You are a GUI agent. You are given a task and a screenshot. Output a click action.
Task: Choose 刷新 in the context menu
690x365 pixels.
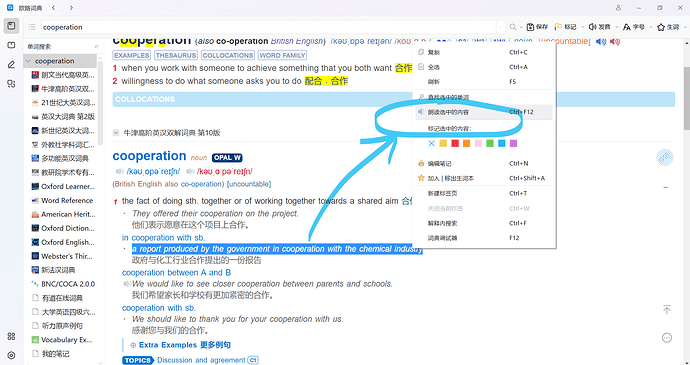point(484,81)
